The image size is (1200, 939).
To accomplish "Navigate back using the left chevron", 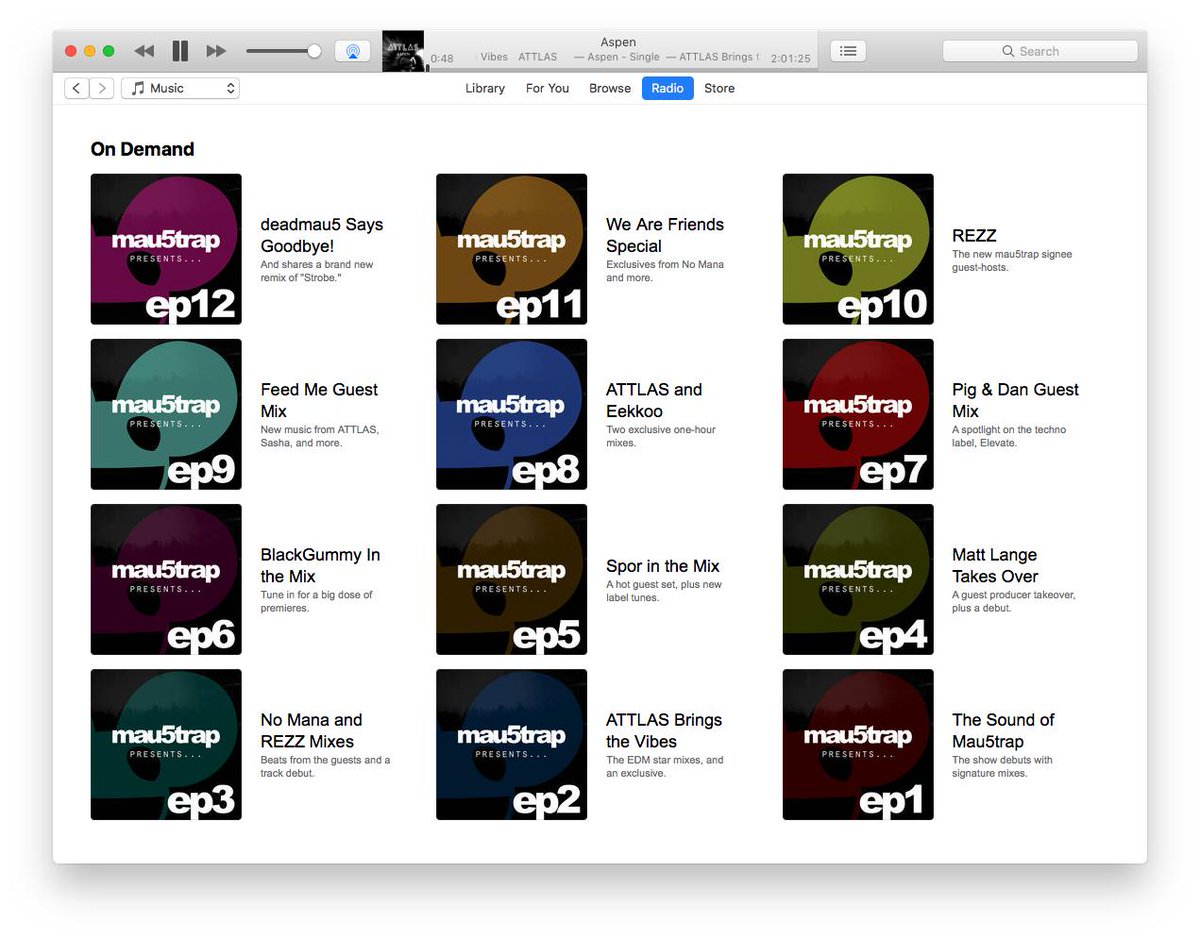I will [76, 88].
